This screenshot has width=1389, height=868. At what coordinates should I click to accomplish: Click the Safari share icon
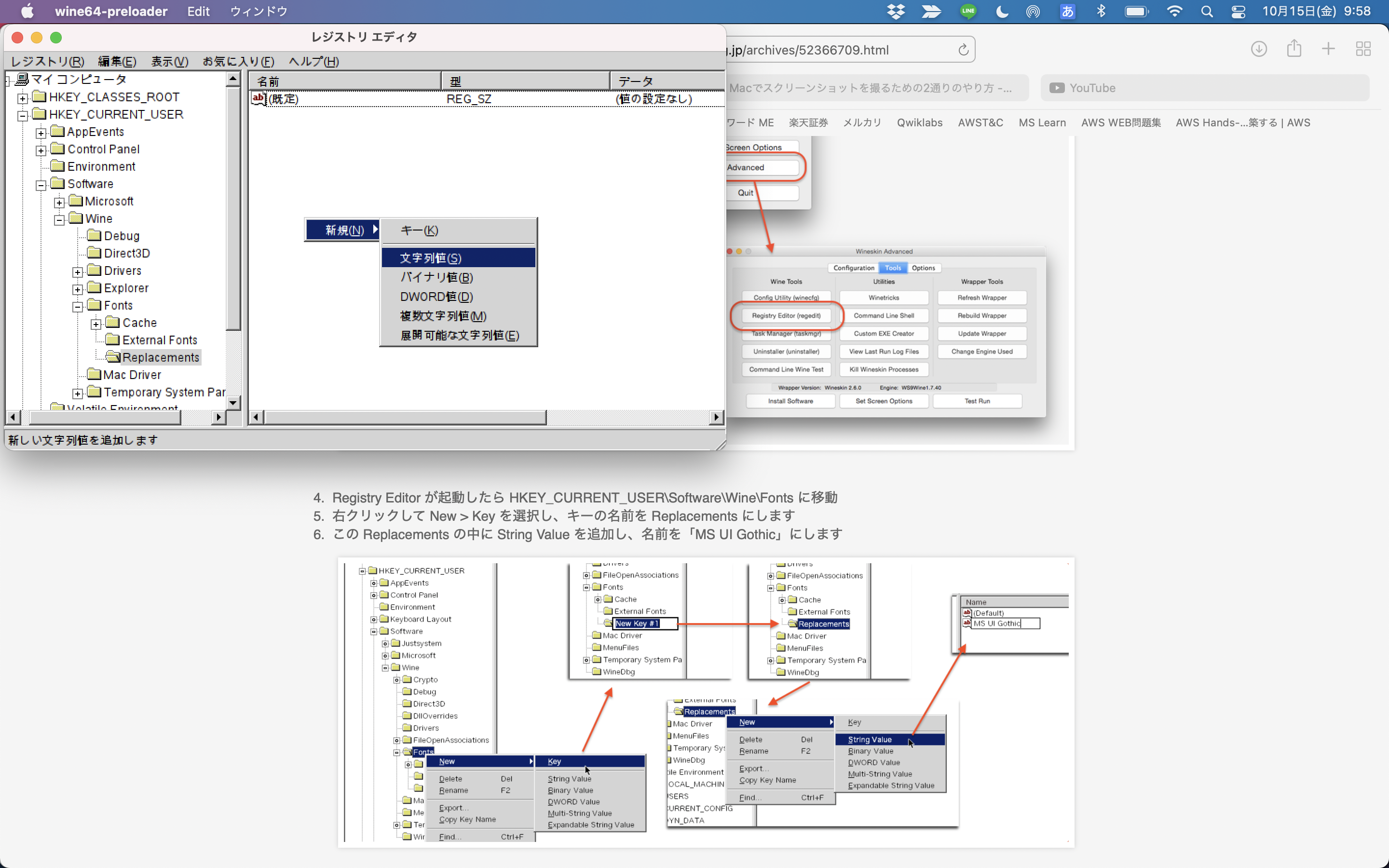[x=1294, y=49]
